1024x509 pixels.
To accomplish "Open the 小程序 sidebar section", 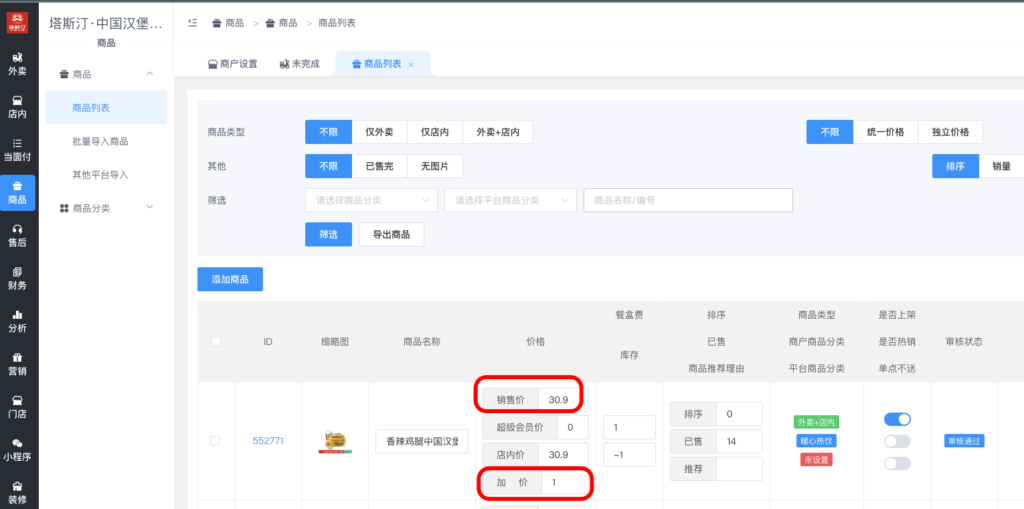I will [18, 450].
